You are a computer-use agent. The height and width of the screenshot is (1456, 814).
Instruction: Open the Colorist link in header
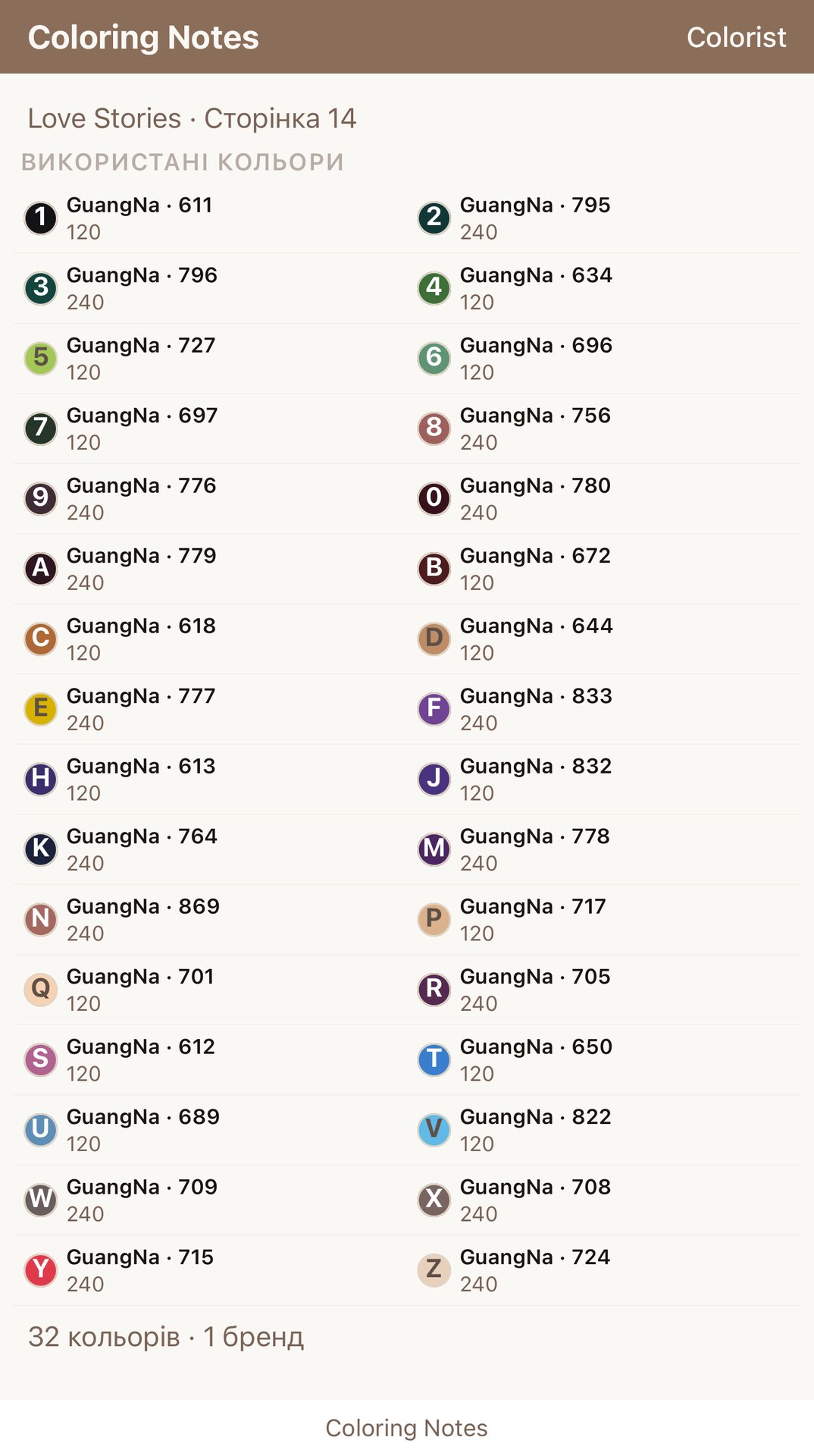coord(736,37)
